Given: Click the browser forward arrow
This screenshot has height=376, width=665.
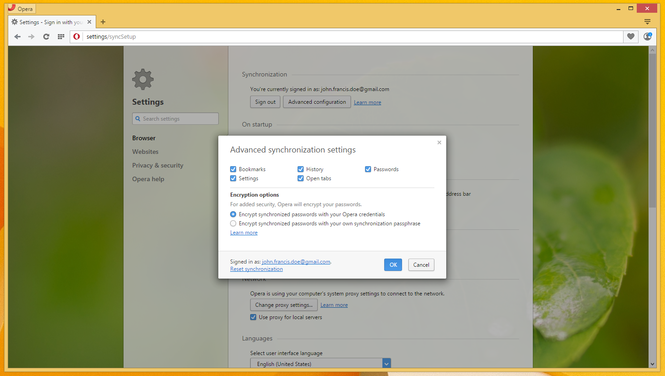Looking at the screenshot, I should coord(31,37).
